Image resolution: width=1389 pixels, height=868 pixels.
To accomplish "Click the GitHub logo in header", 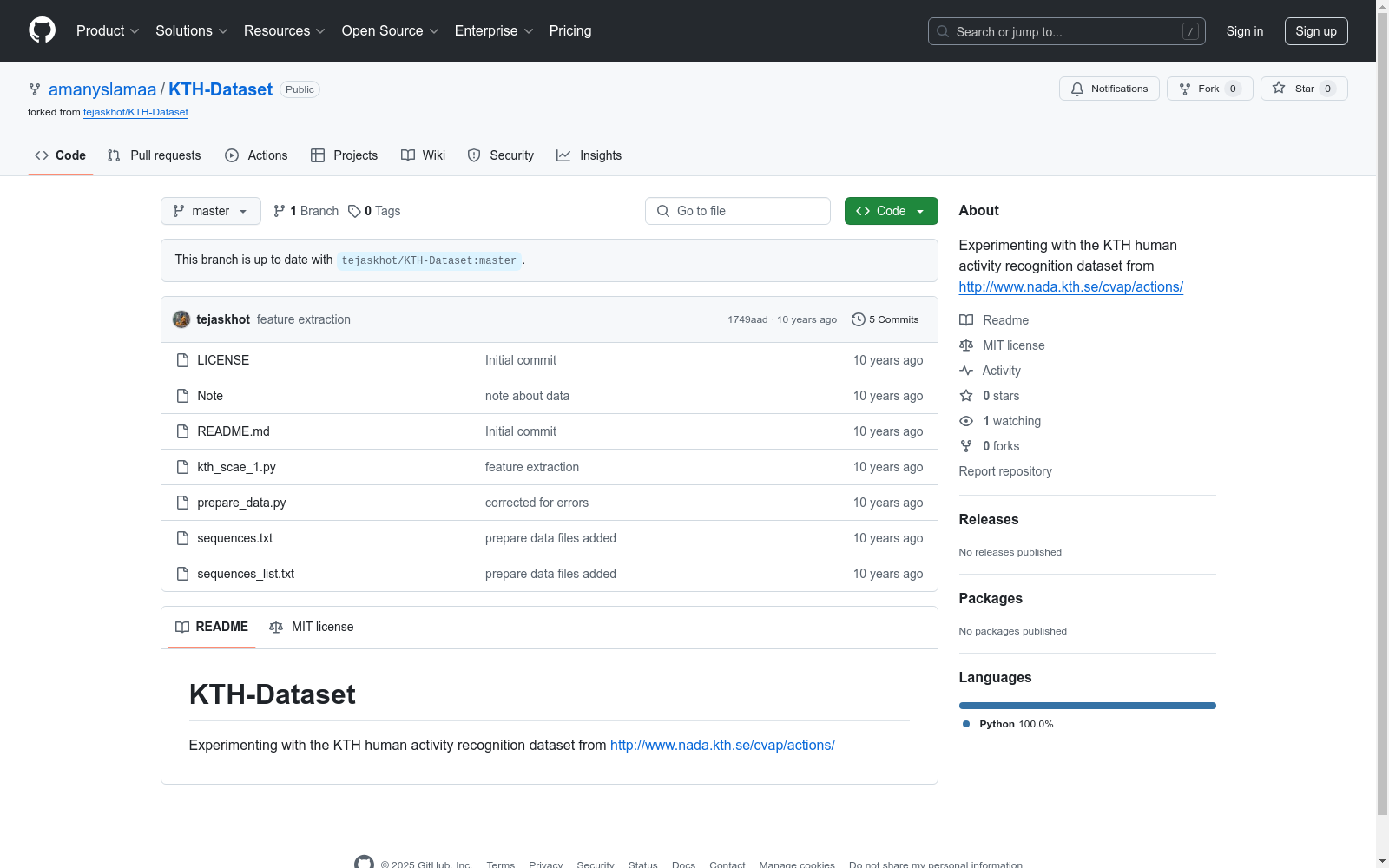I will pyautogui.click(x=42, y=30).
